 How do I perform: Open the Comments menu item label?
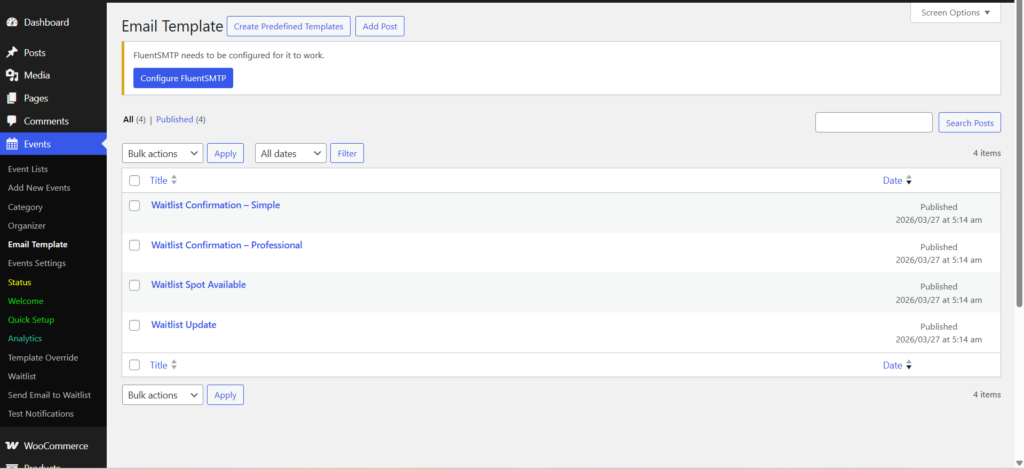coord(46,121)
